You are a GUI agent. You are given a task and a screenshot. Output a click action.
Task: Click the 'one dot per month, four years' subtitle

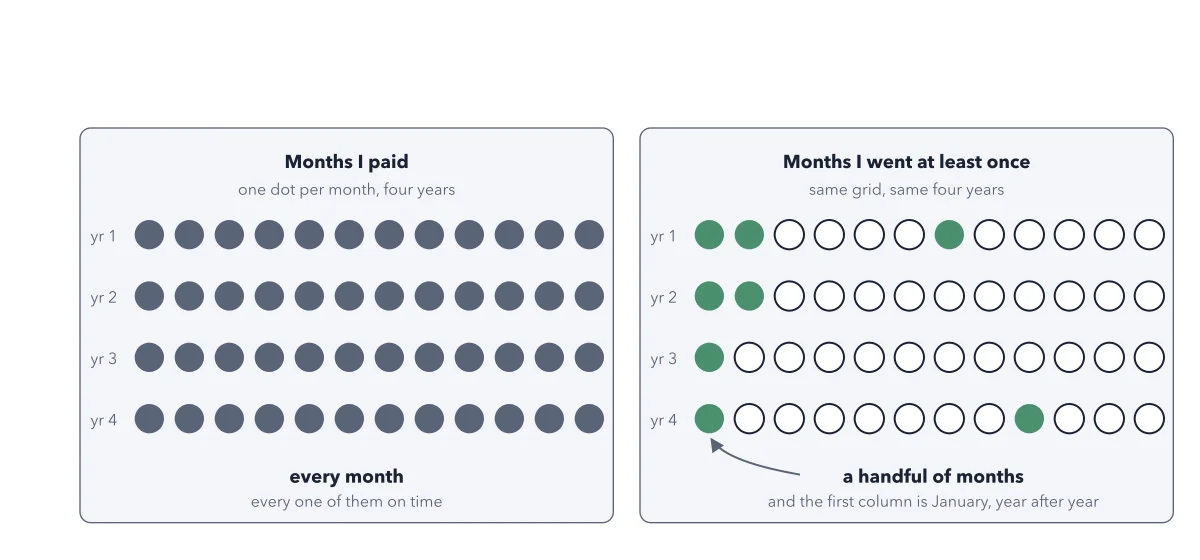pos(347,189)
